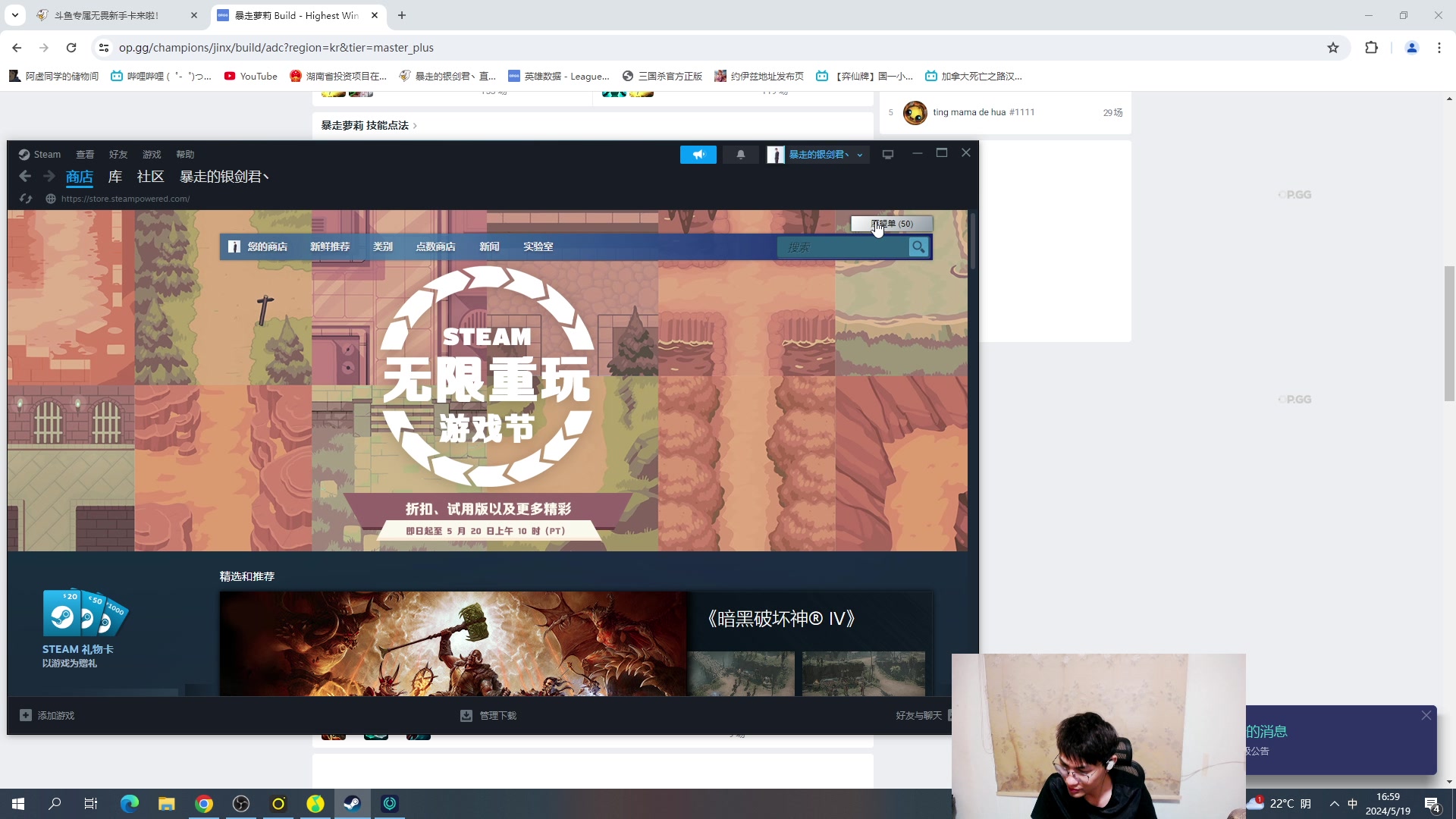Bookmark this page with star icon

tap(1333, 48)
